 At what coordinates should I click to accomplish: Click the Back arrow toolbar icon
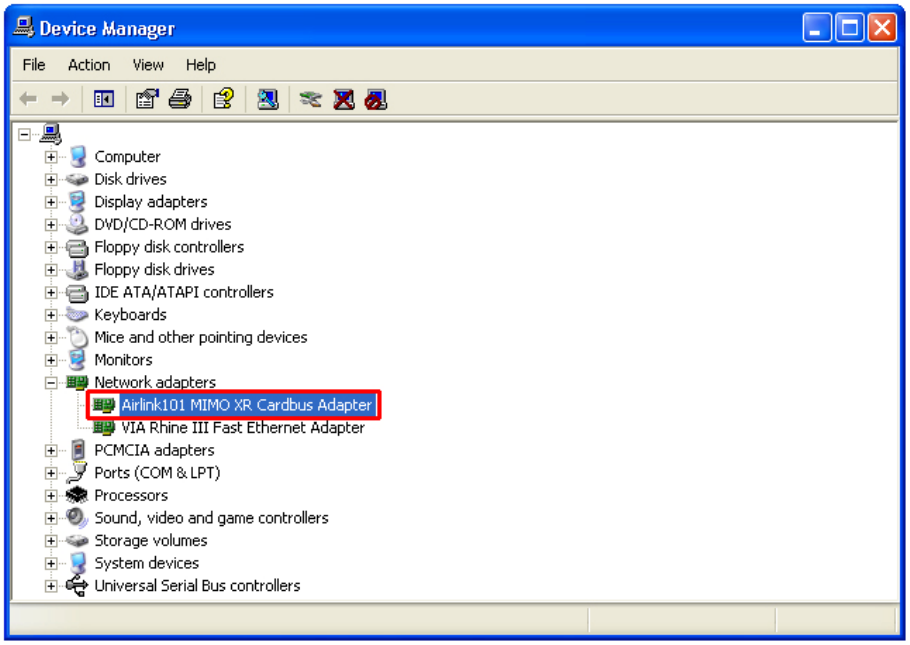click(x=28, y=99)
